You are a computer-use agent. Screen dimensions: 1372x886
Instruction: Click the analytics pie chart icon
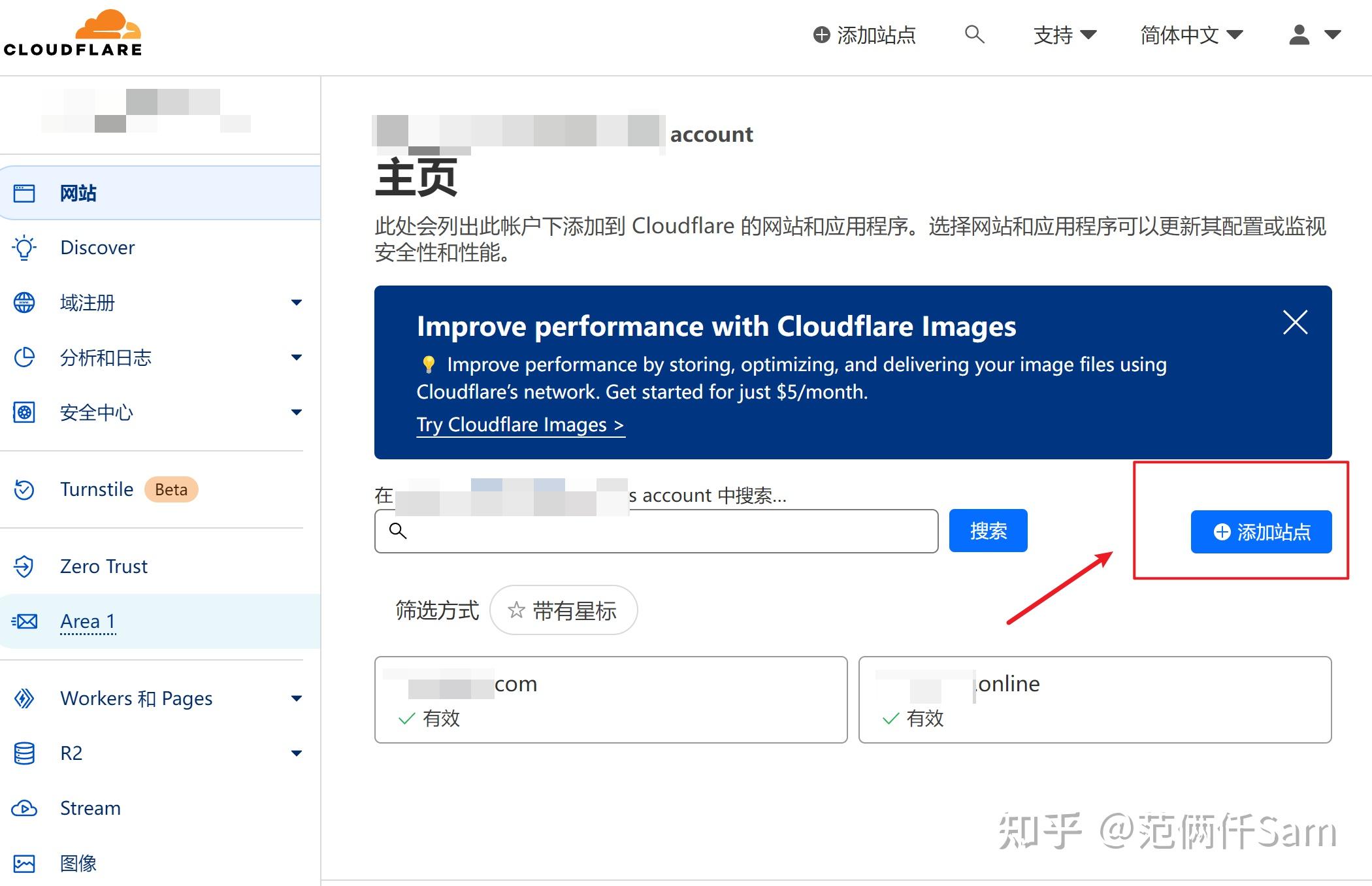click(x=24, y=357)
